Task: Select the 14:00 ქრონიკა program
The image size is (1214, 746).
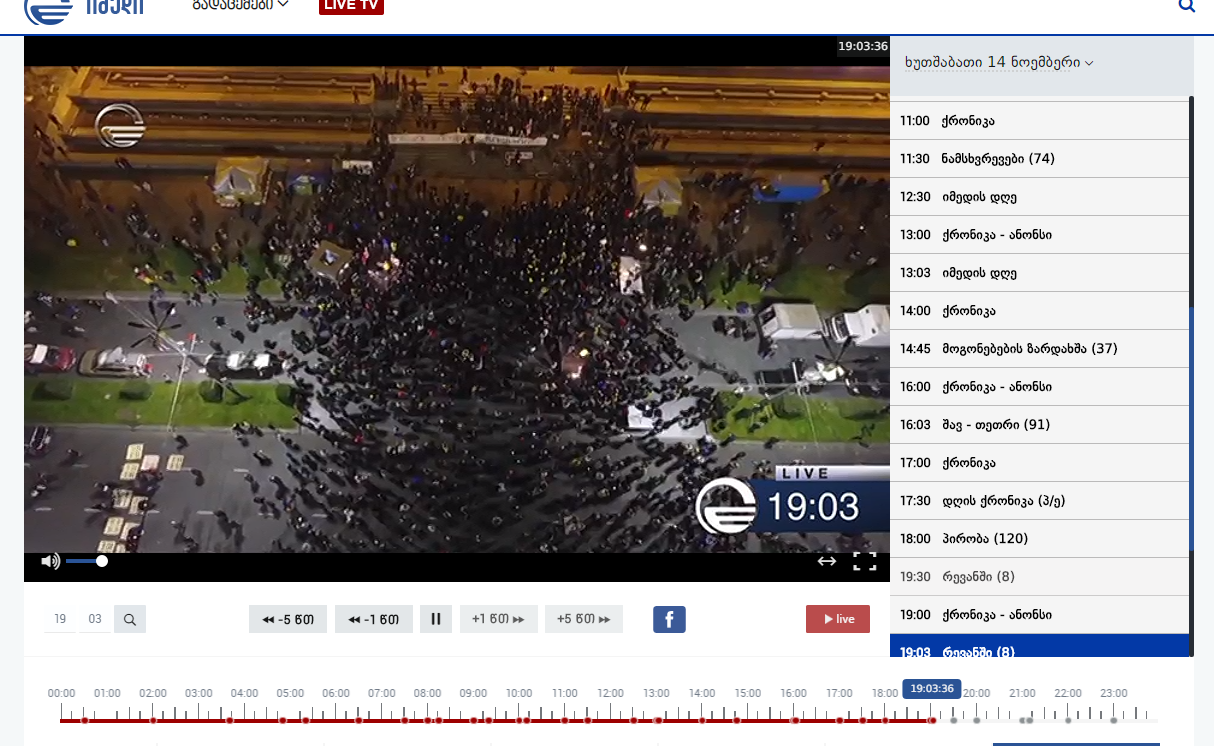Action: [x=1039, y=311]
